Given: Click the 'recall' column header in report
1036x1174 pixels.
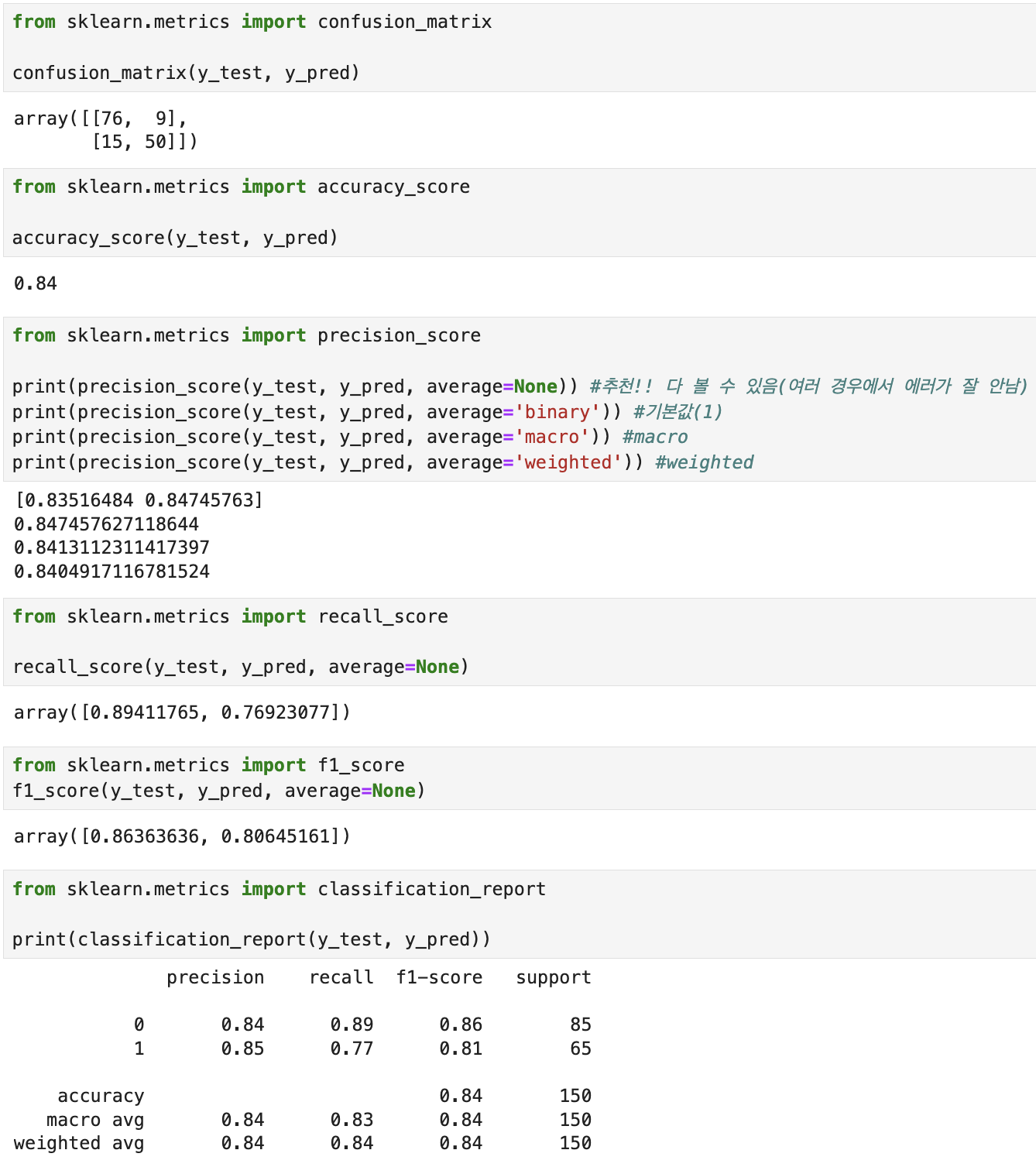Looking at the screenshot, I should (x=341, y=978).
